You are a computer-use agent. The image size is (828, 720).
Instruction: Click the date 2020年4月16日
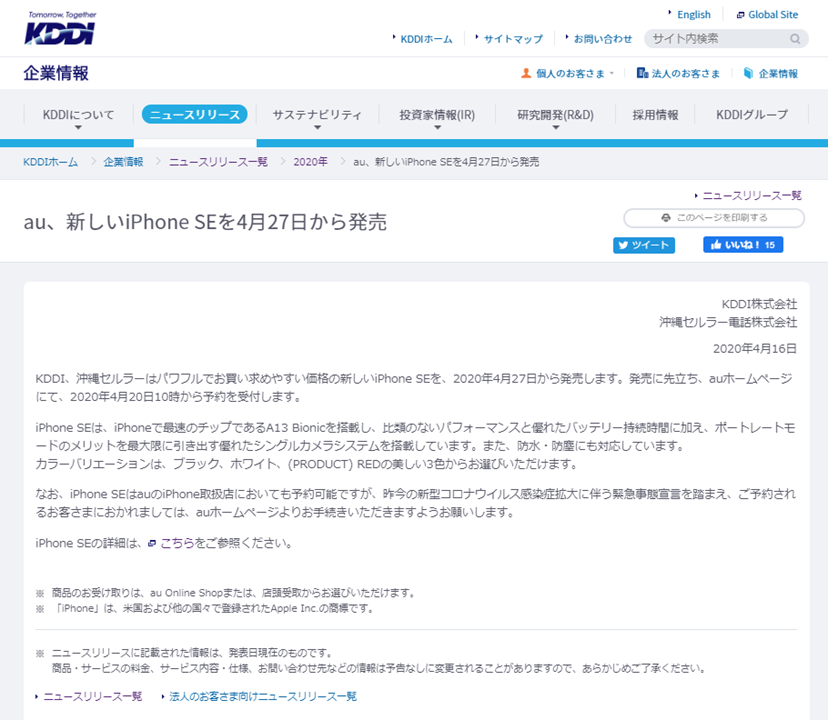tap(755, 349)
